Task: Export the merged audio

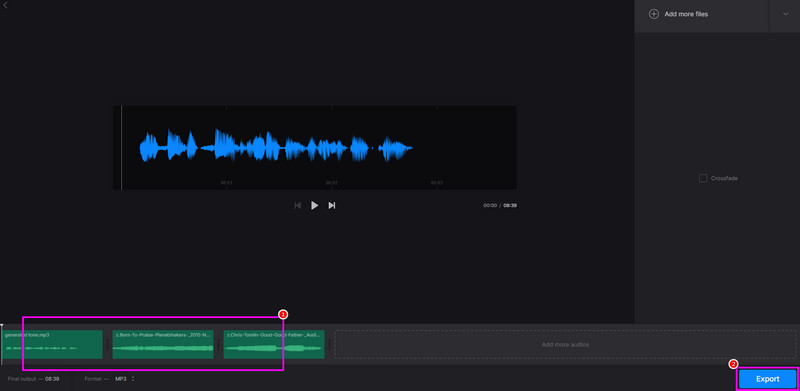Action: 767,379
